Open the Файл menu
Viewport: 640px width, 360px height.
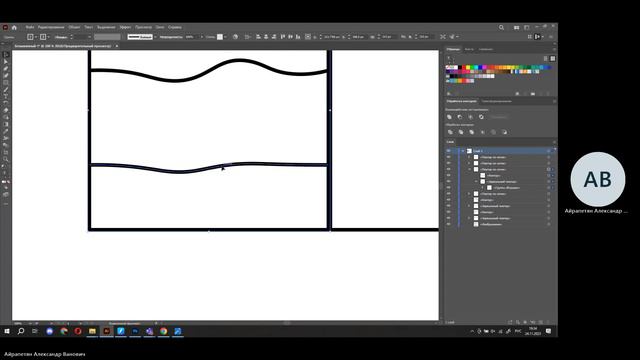pyautogui.click(x=30, y=27)
